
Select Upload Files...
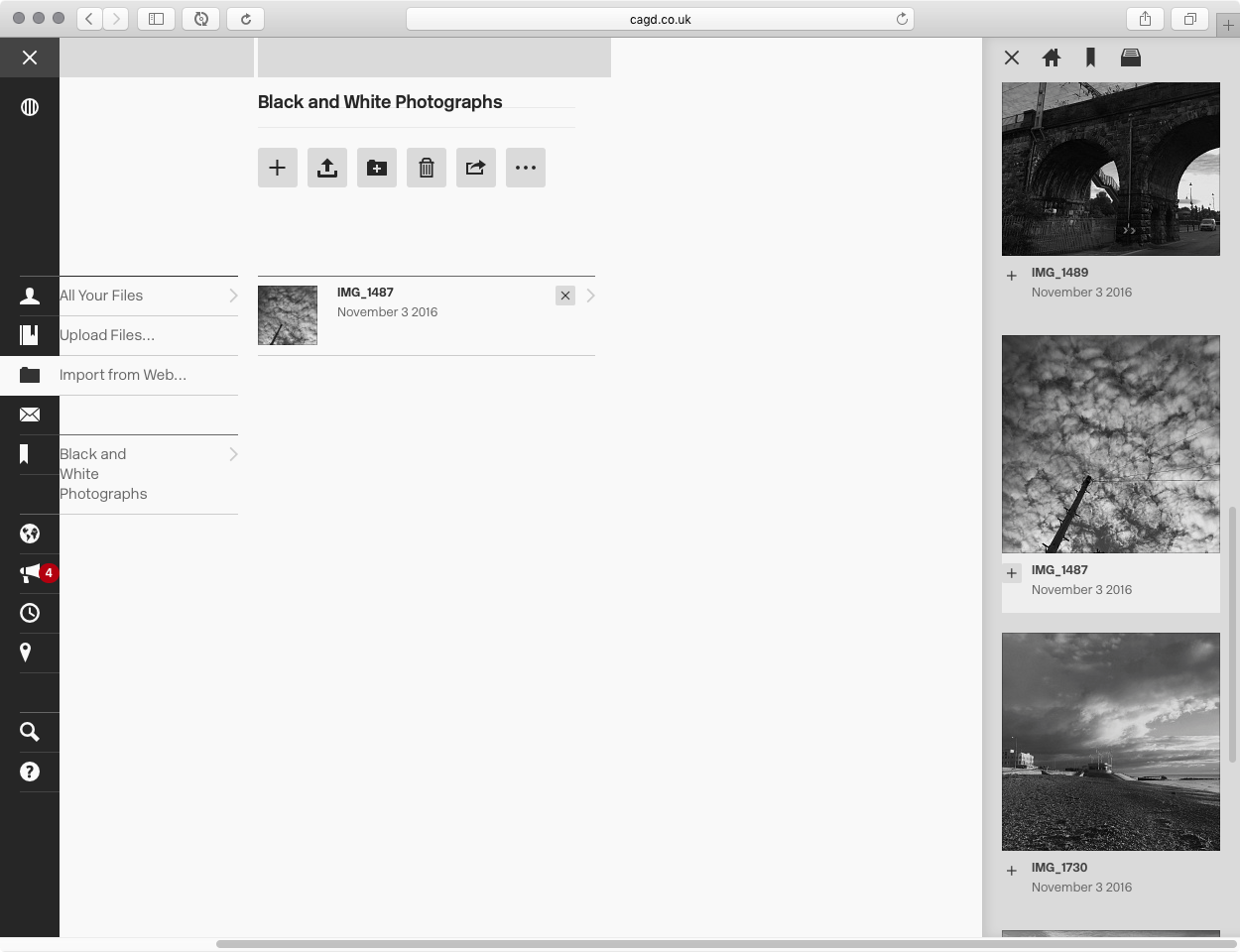click(x=107, y=335)
